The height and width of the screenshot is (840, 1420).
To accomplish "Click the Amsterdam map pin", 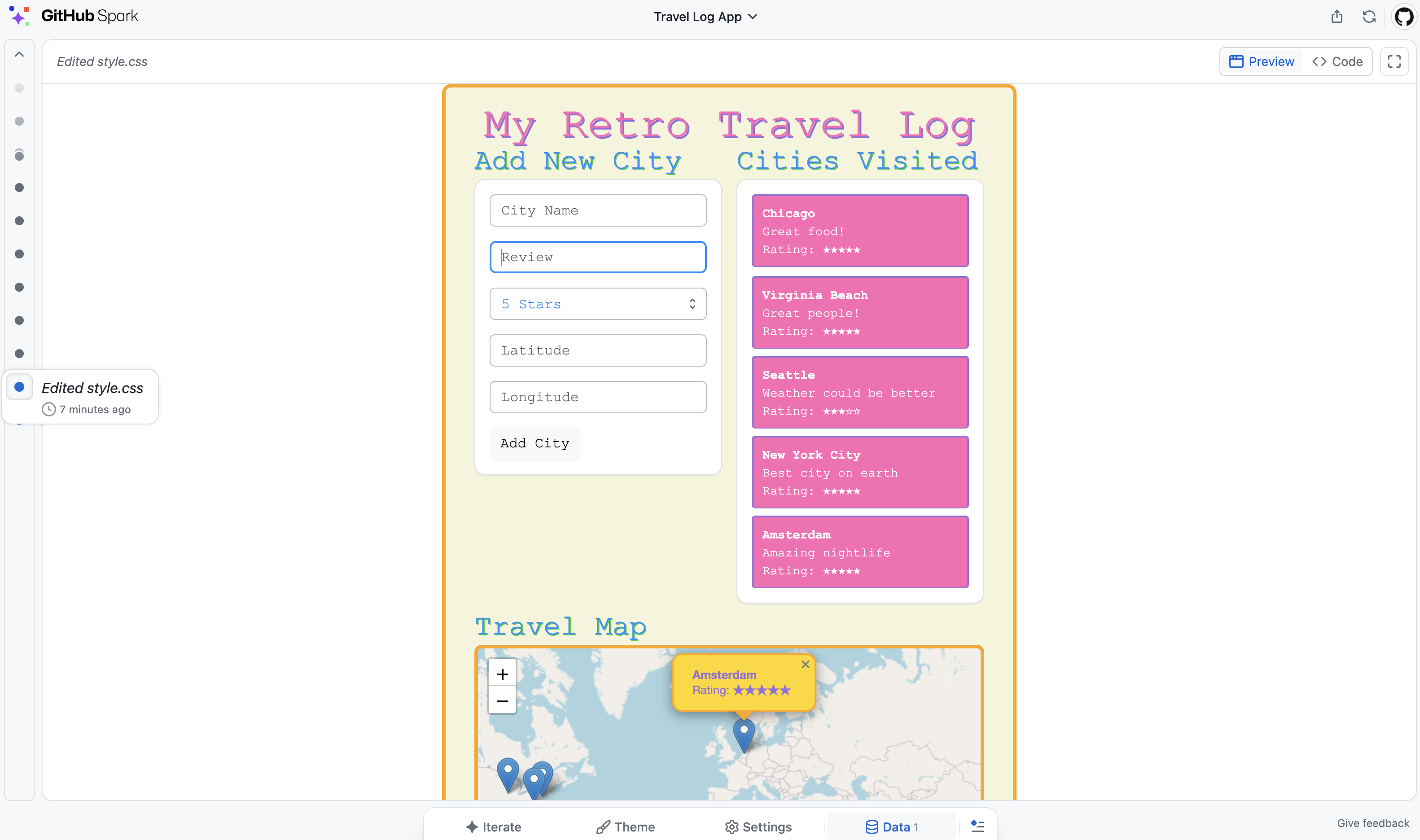I will [744, 735].
